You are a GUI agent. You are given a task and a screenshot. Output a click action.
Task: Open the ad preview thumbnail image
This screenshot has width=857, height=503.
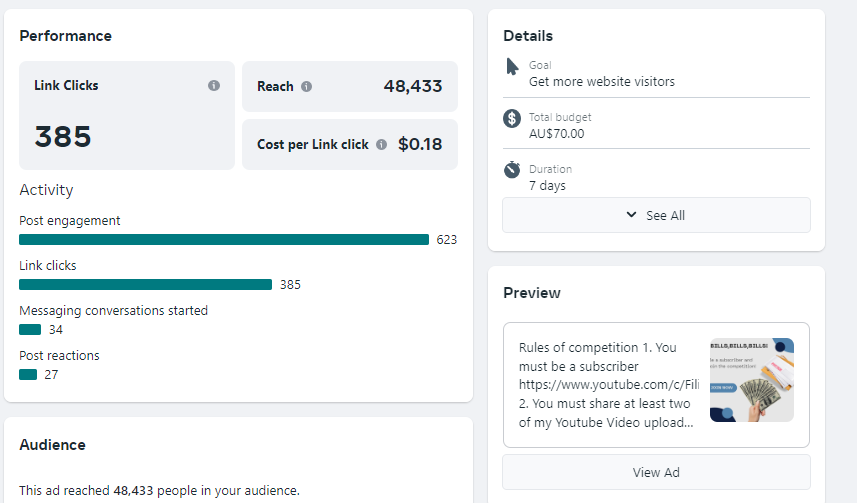point(751,379)
